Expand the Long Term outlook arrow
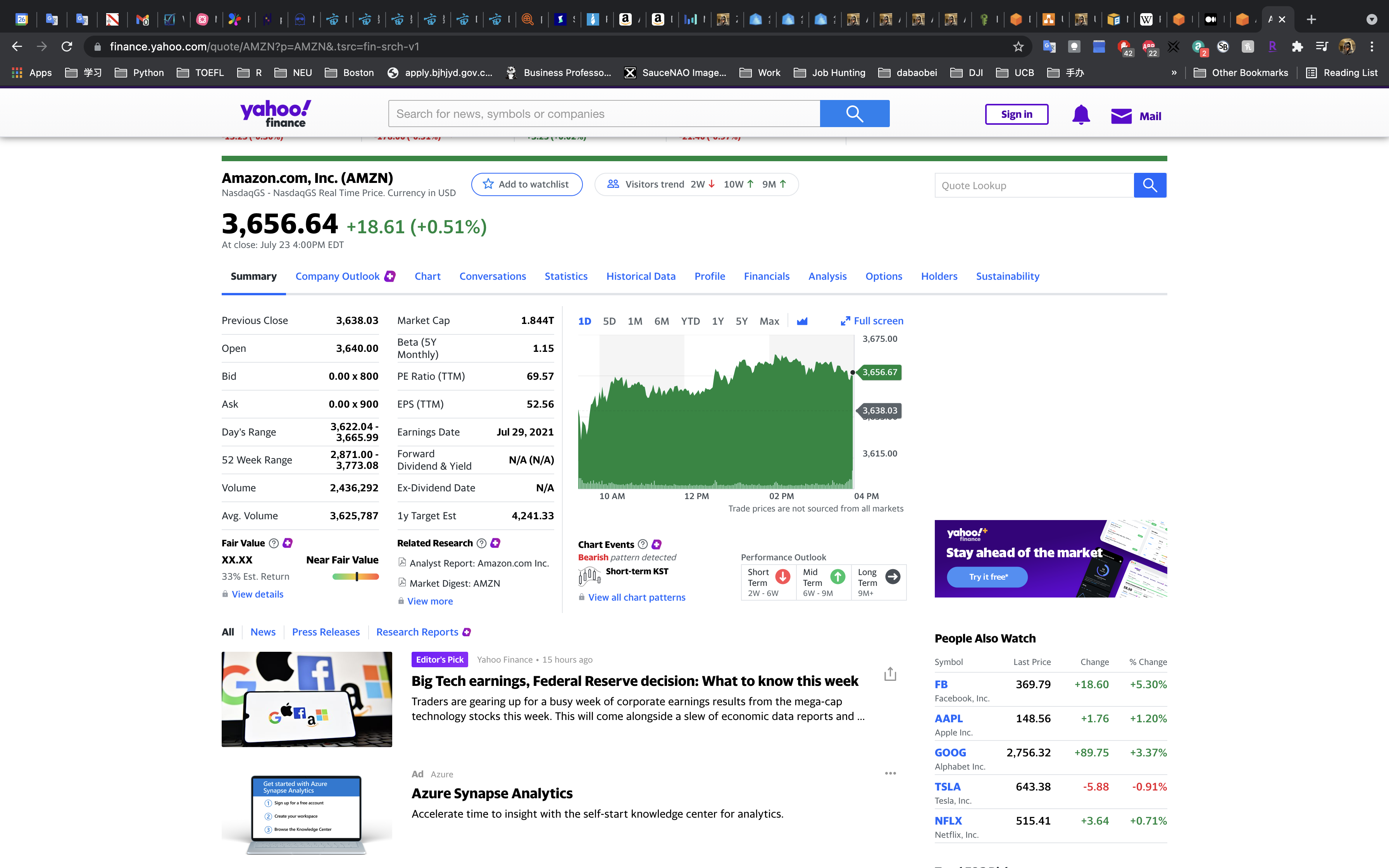 tap(893, 576)
